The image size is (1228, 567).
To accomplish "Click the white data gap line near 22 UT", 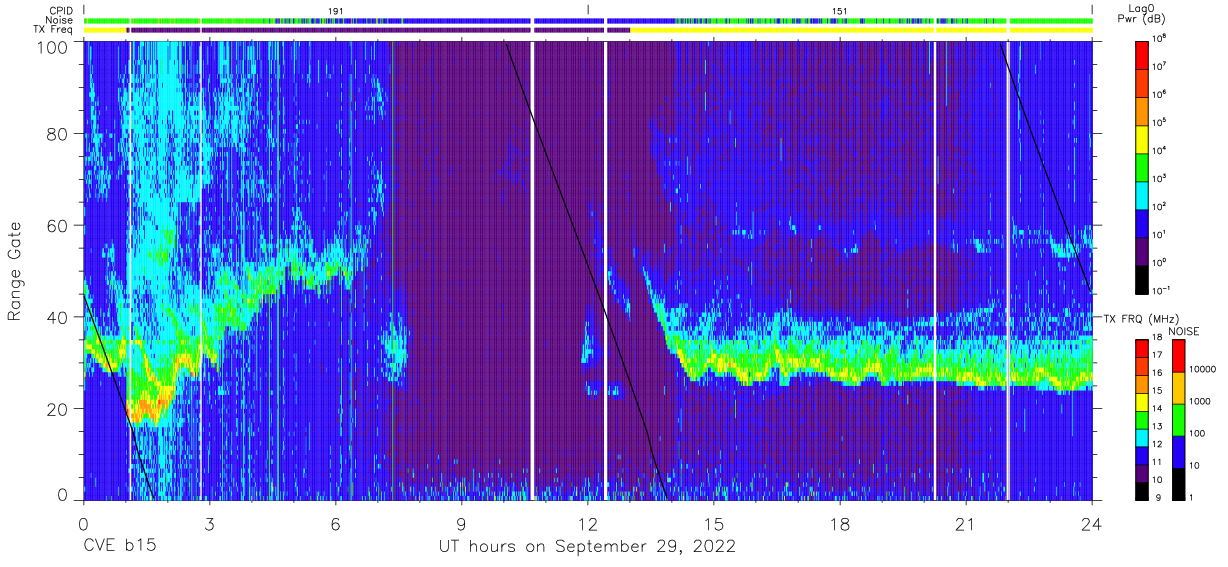I will click(x=1007, y=270).
